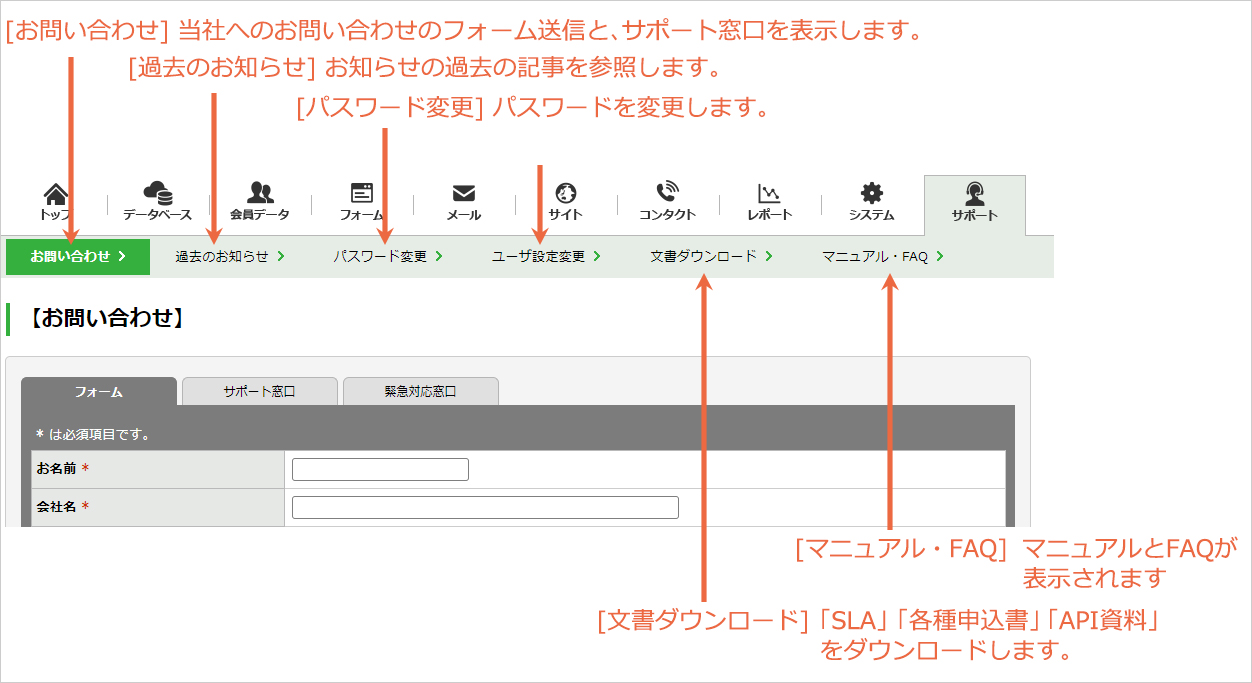1252x683 pixels.
Task: Open the お問い合わせ submenu item
Action: point(78,256)
